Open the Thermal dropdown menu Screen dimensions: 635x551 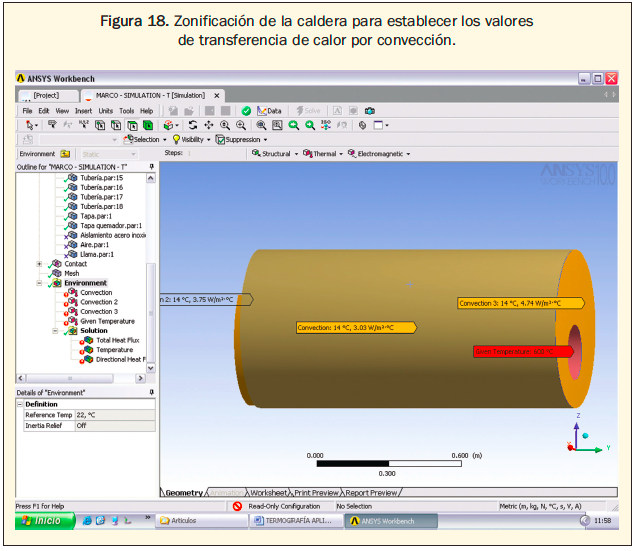coord(324,154)
